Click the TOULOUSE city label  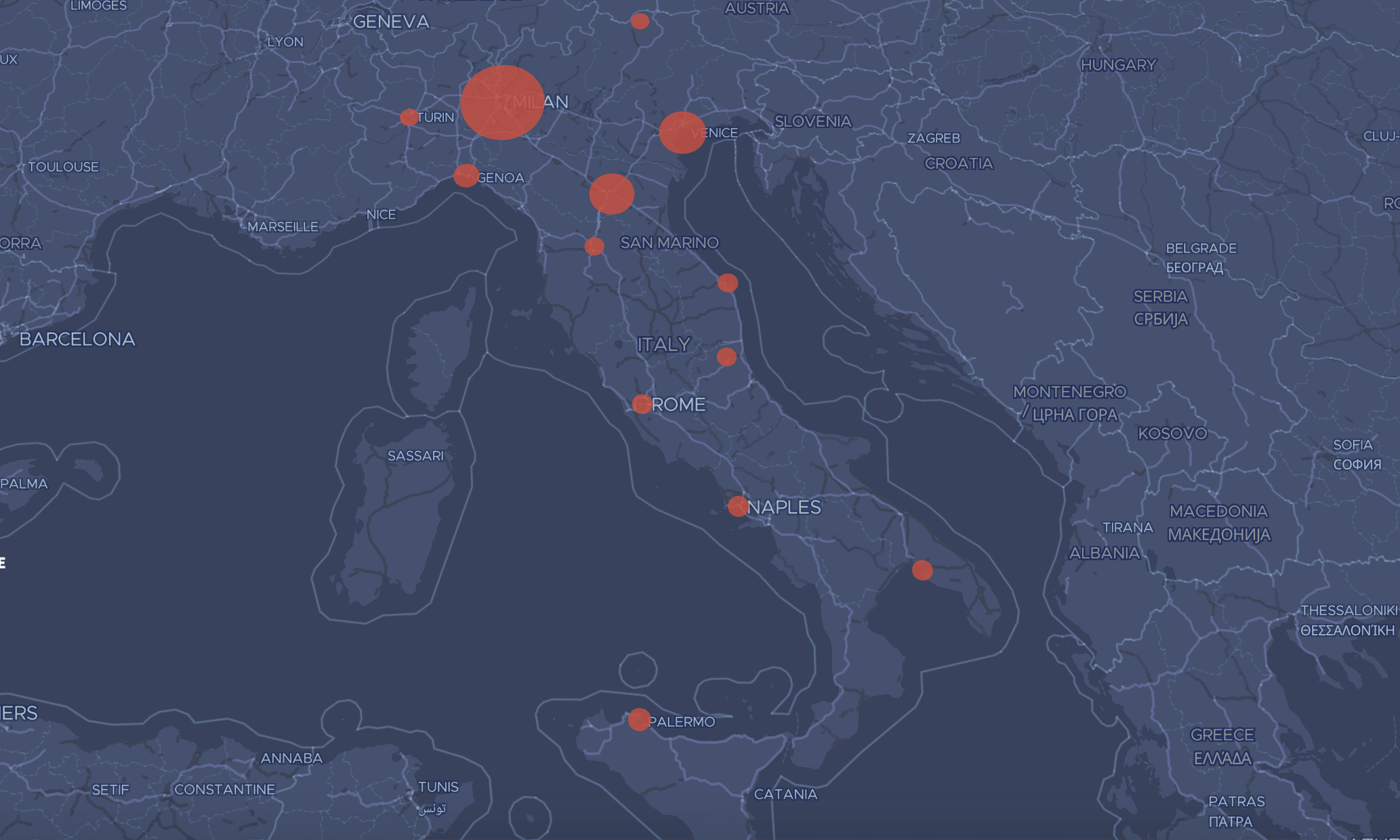(63, 167)
